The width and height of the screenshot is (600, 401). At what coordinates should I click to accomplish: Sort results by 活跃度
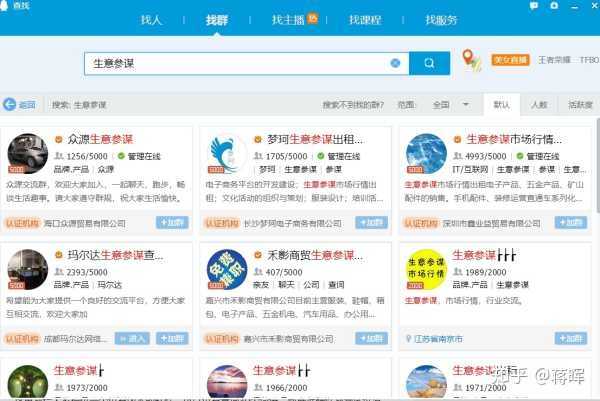coord(580,104)
